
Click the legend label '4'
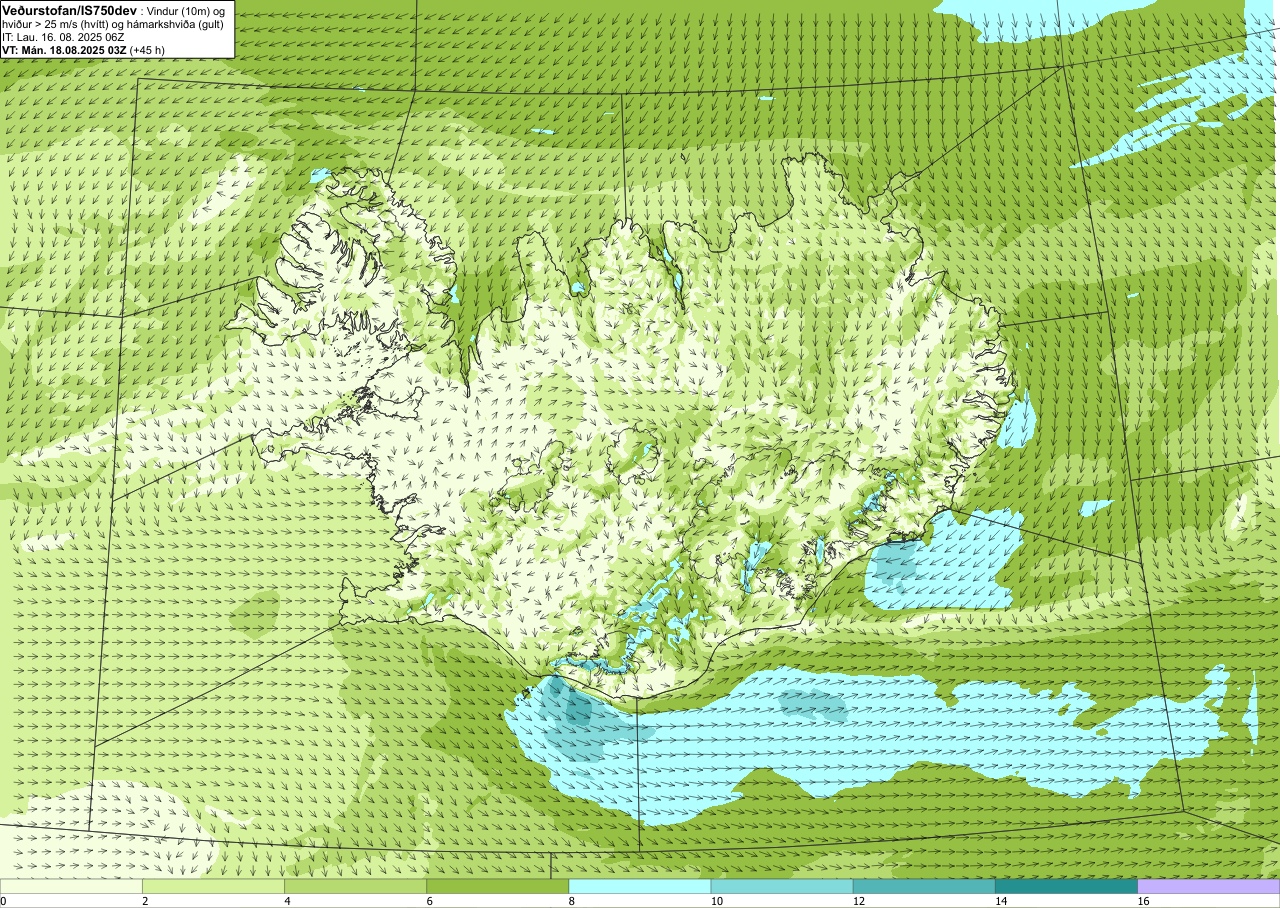click(287, 901)
